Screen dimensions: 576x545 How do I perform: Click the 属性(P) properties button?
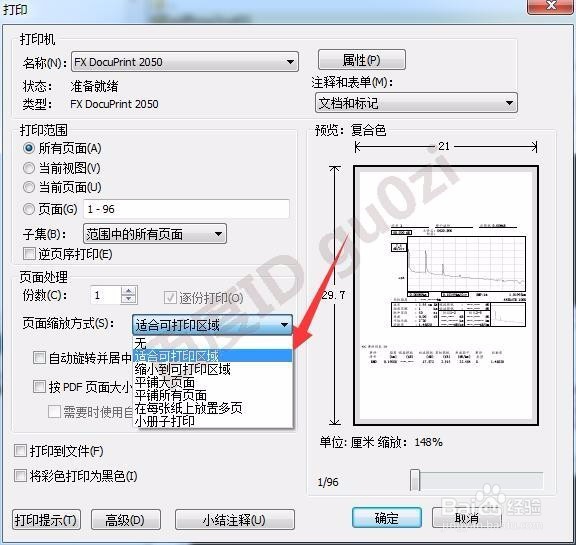(x=361, y=60)
